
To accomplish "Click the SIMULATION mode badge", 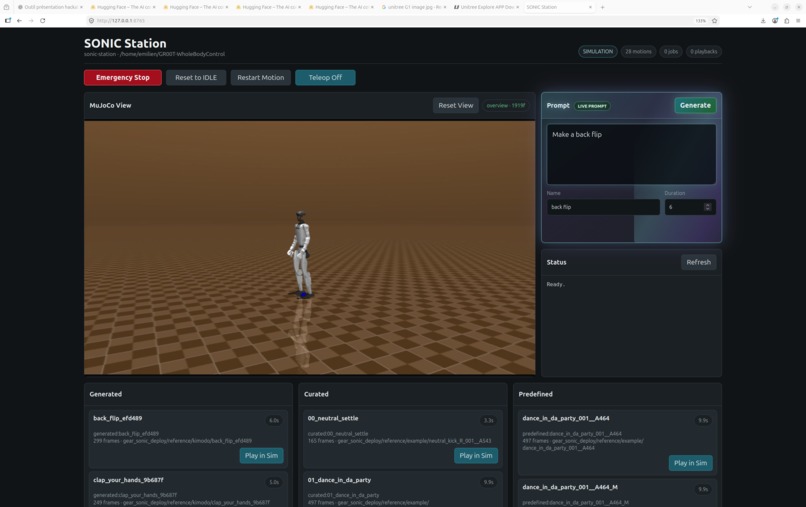I will click(597, 51).
